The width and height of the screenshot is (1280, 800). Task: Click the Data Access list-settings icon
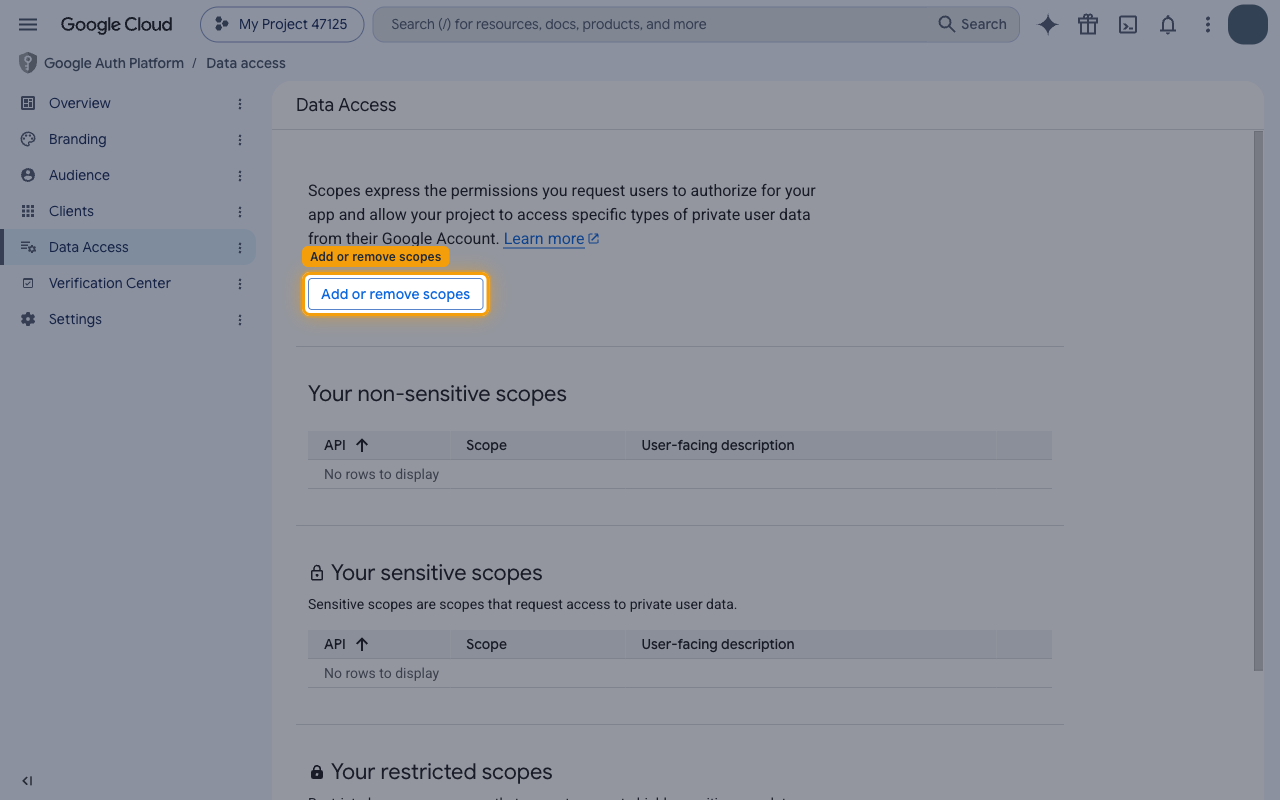(x=28, y=247)
